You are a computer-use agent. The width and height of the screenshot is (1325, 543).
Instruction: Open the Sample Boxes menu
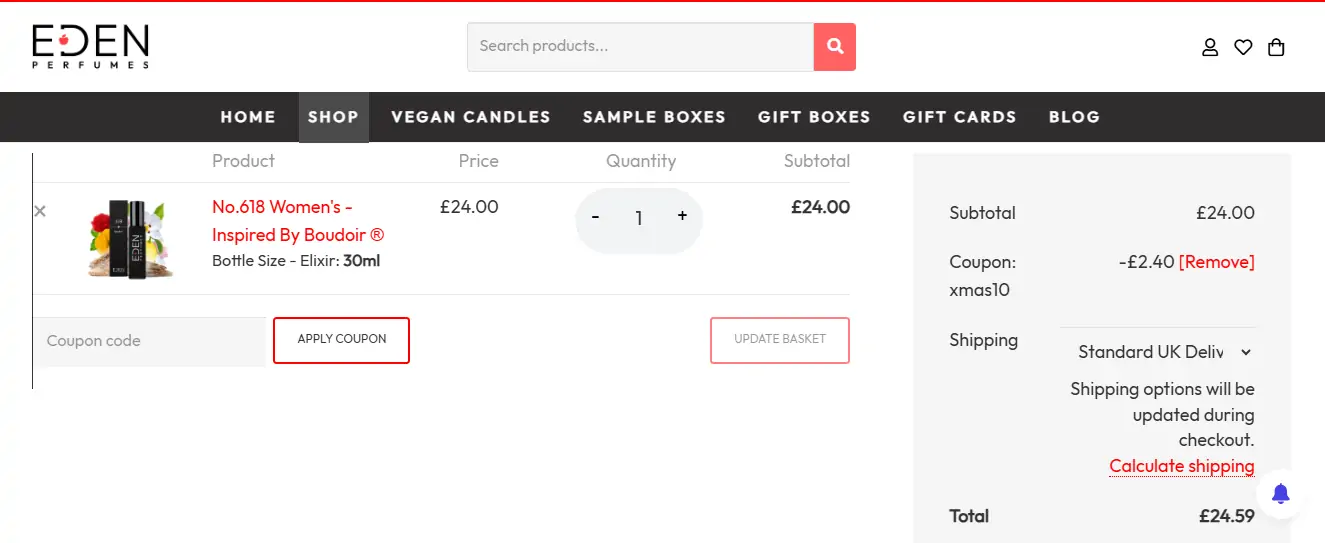(654, 117)
